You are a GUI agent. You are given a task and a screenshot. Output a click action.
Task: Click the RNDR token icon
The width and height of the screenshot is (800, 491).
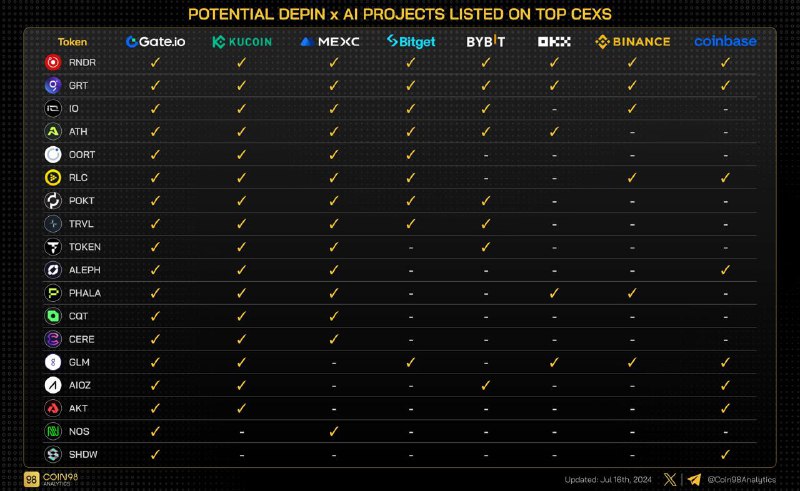[x=53, y=62]
